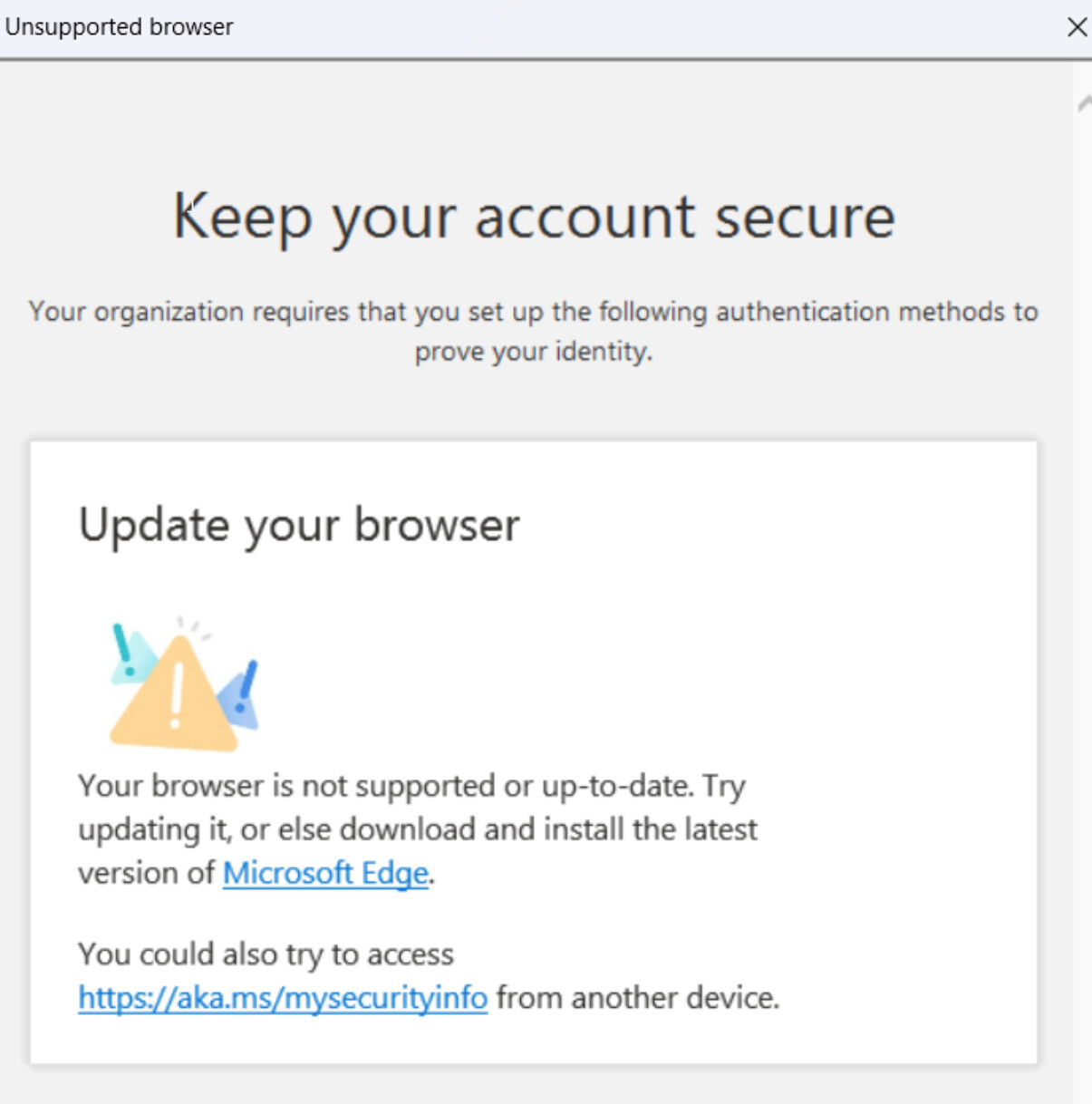
Task: Click the large orange warning triangle
Action: (163, 716)
